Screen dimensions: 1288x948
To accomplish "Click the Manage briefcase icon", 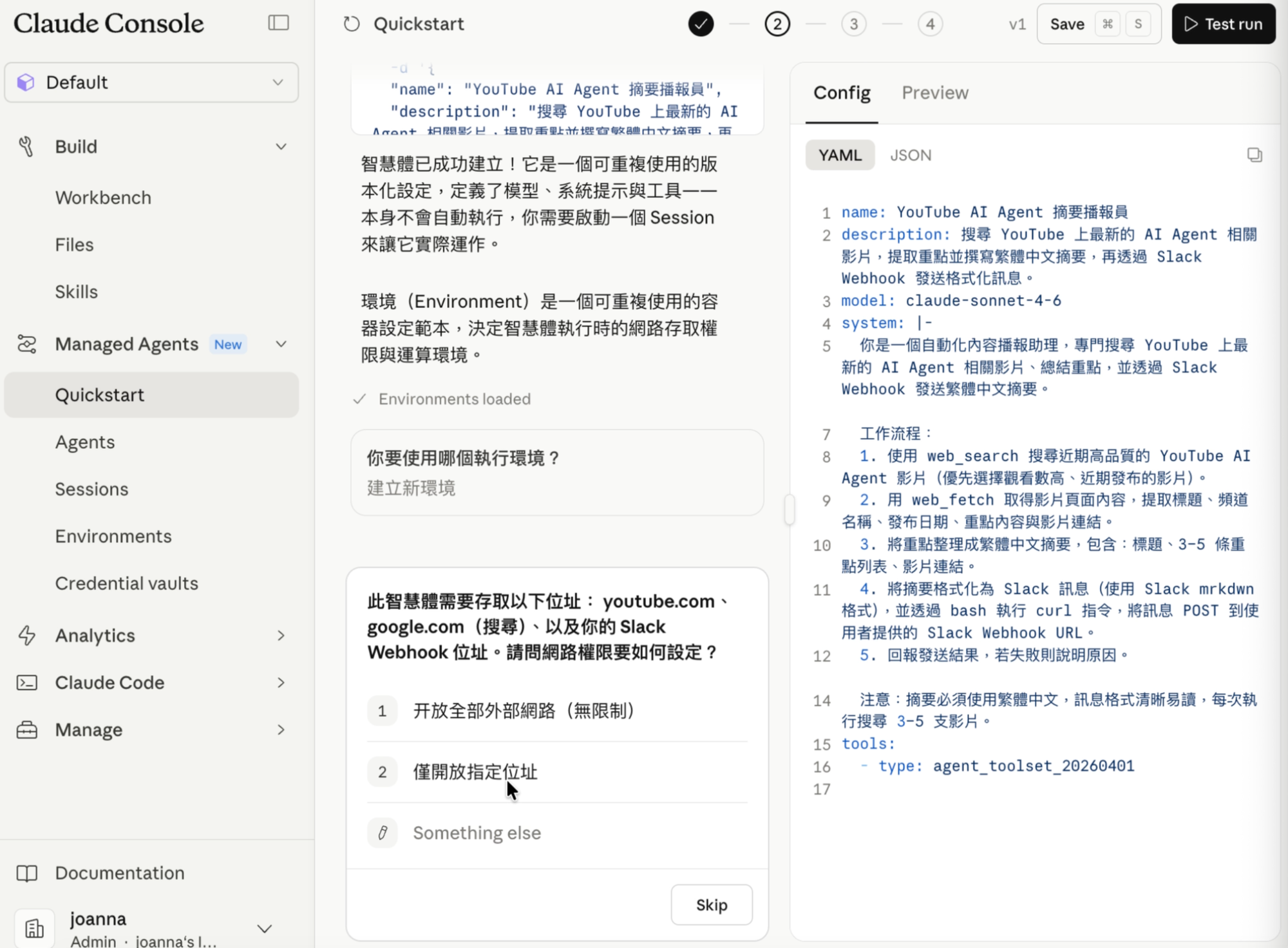I will pyautogui.click(x=26, y=730).
